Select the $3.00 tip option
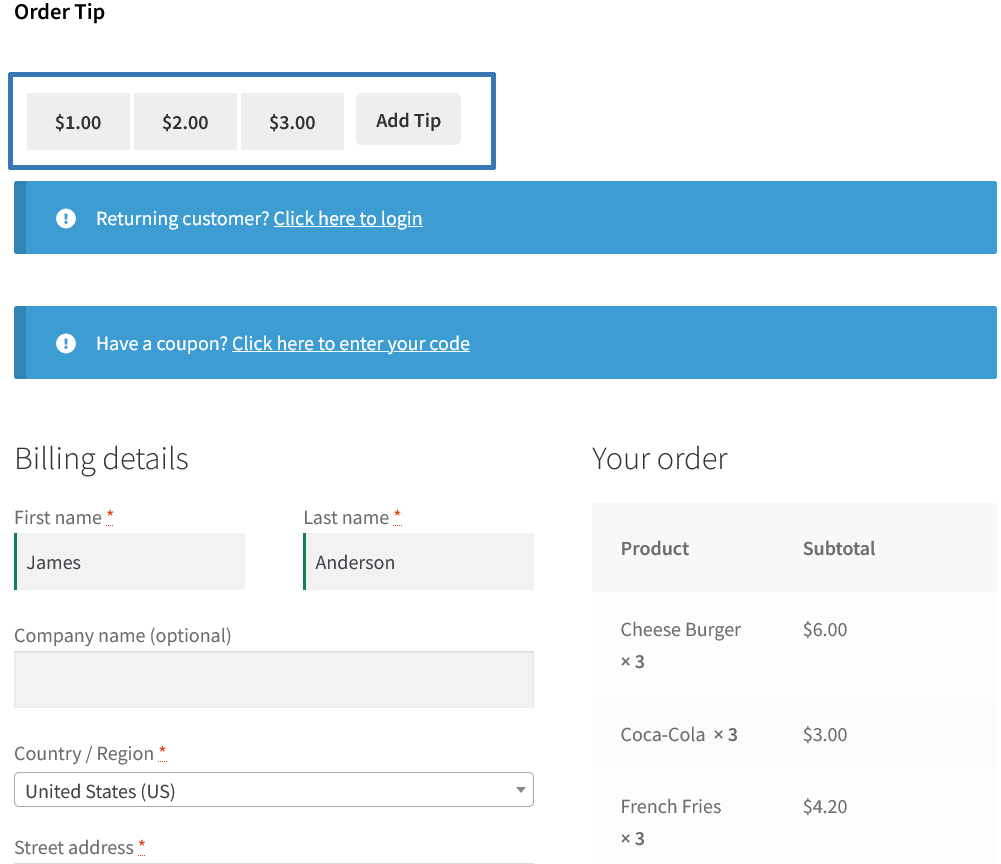 pos(292,121)
